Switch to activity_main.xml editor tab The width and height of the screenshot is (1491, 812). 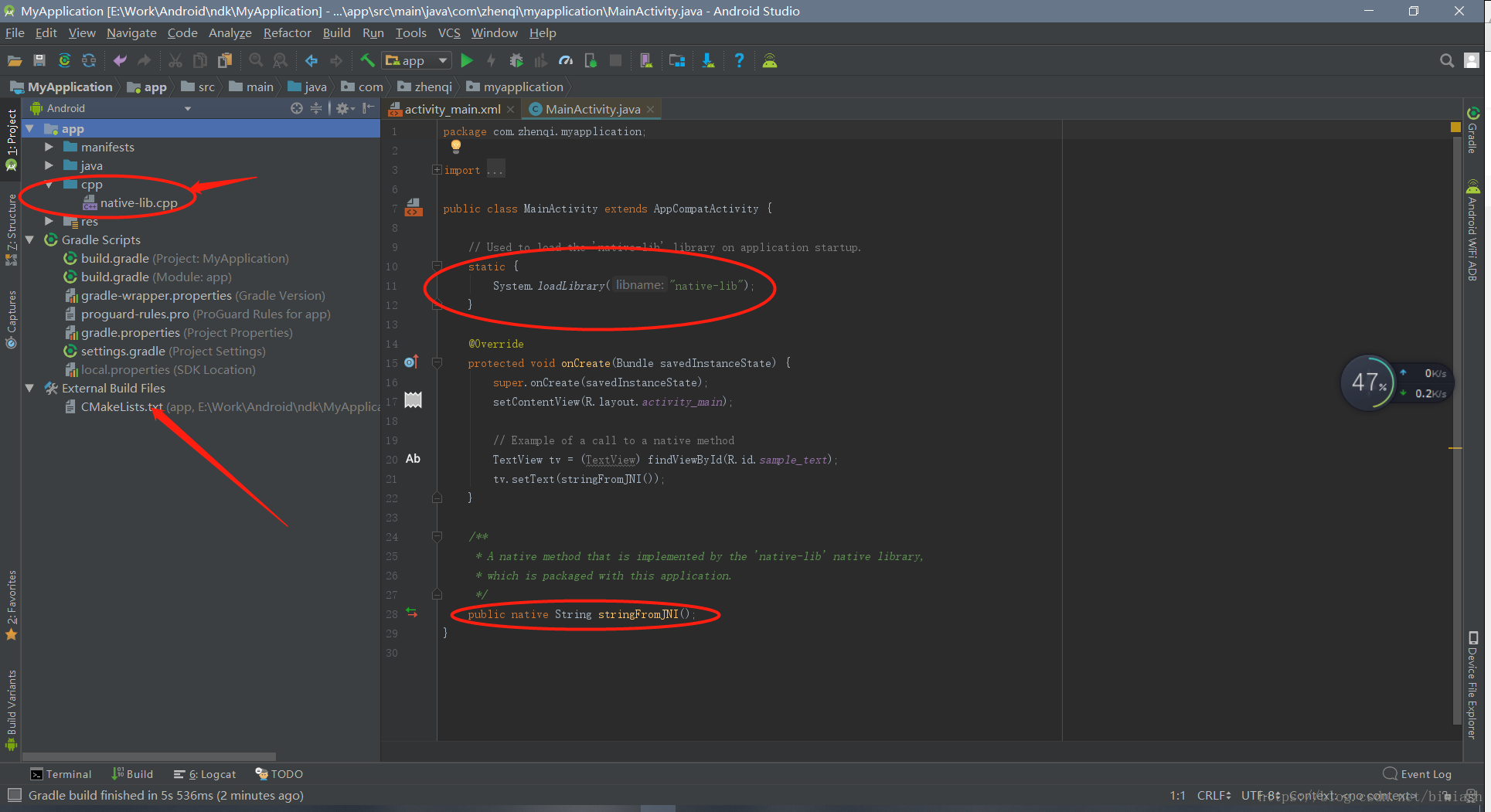point(452,109)
